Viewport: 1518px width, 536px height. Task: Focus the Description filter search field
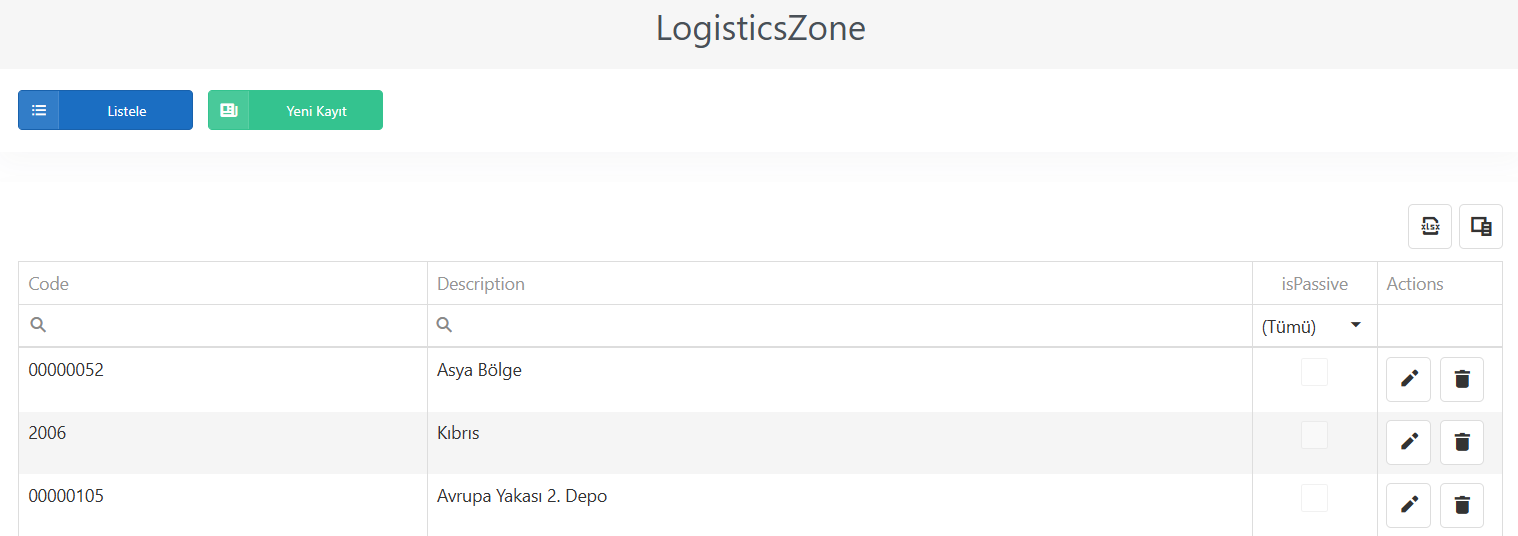click(x=840, y=326)
